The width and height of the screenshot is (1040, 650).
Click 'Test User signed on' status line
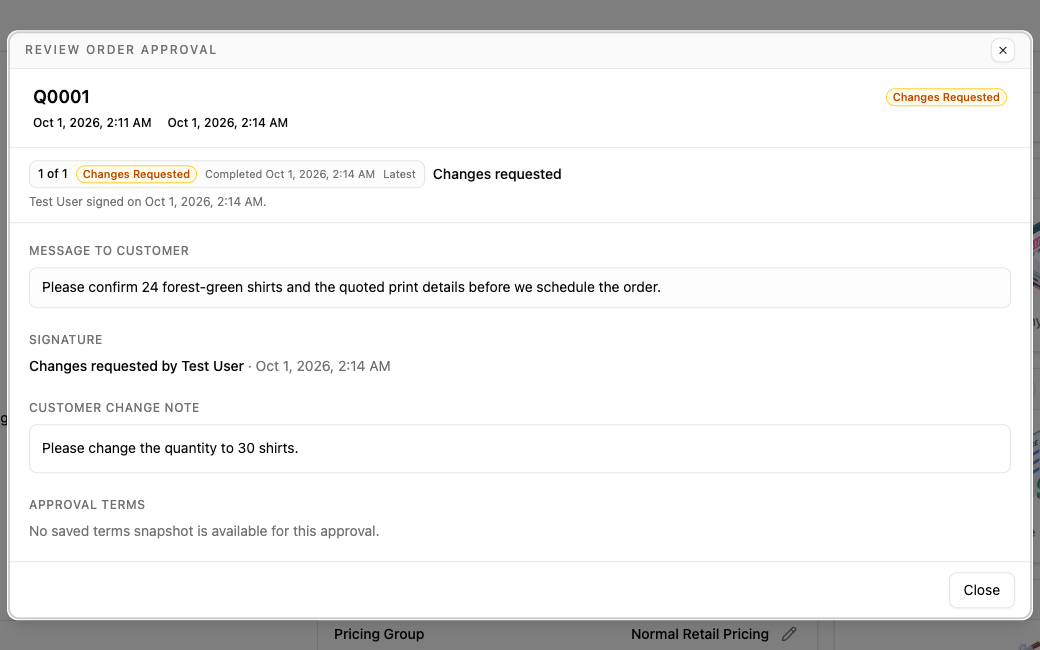coord(147,202)
